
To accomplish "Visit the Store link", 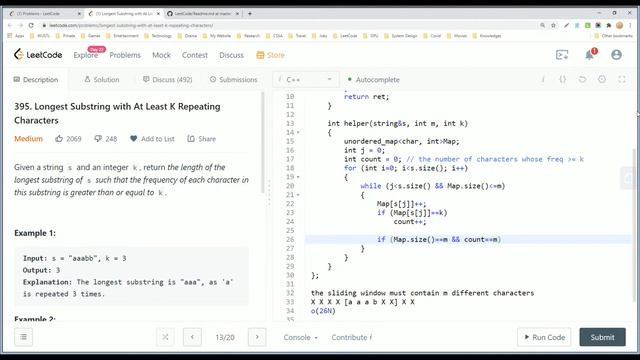I will [x=270, y=55].
